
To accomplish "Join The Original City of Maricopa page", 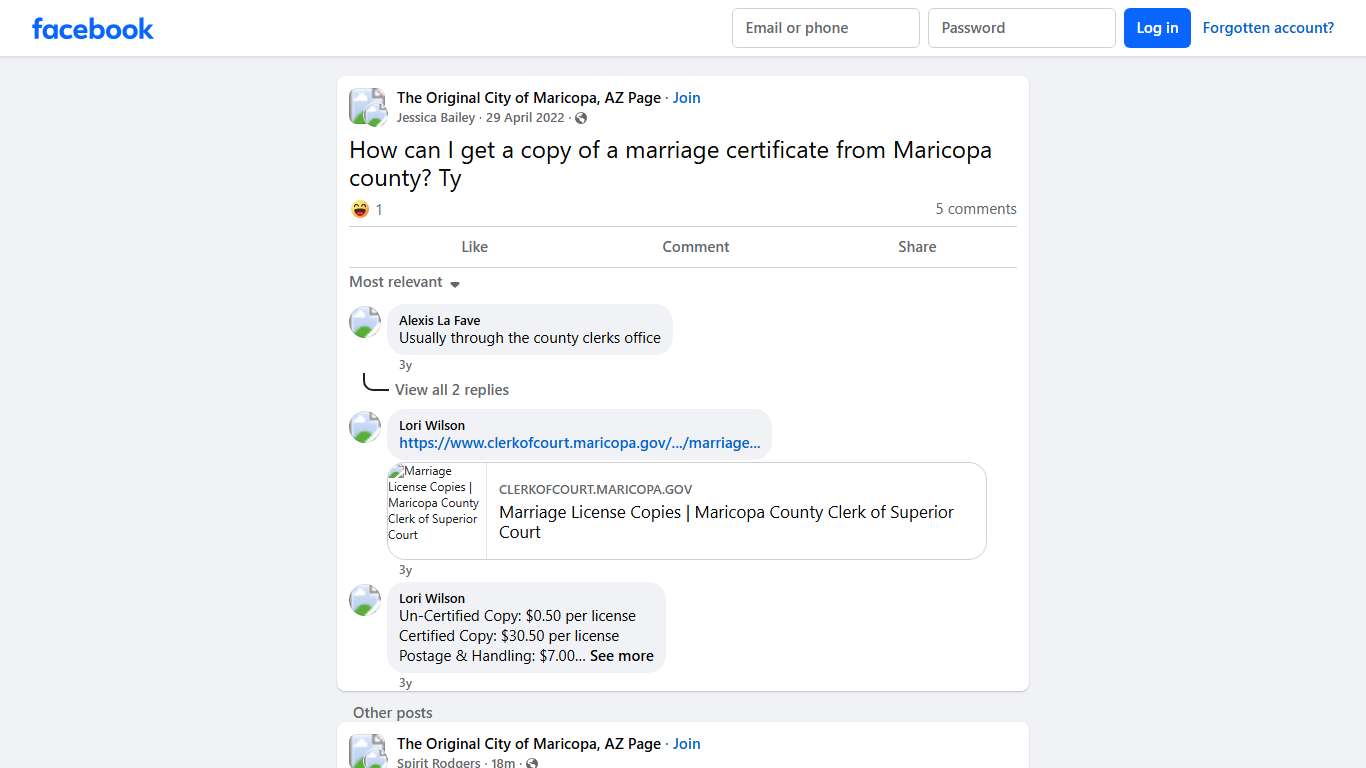I will point(686,97).
